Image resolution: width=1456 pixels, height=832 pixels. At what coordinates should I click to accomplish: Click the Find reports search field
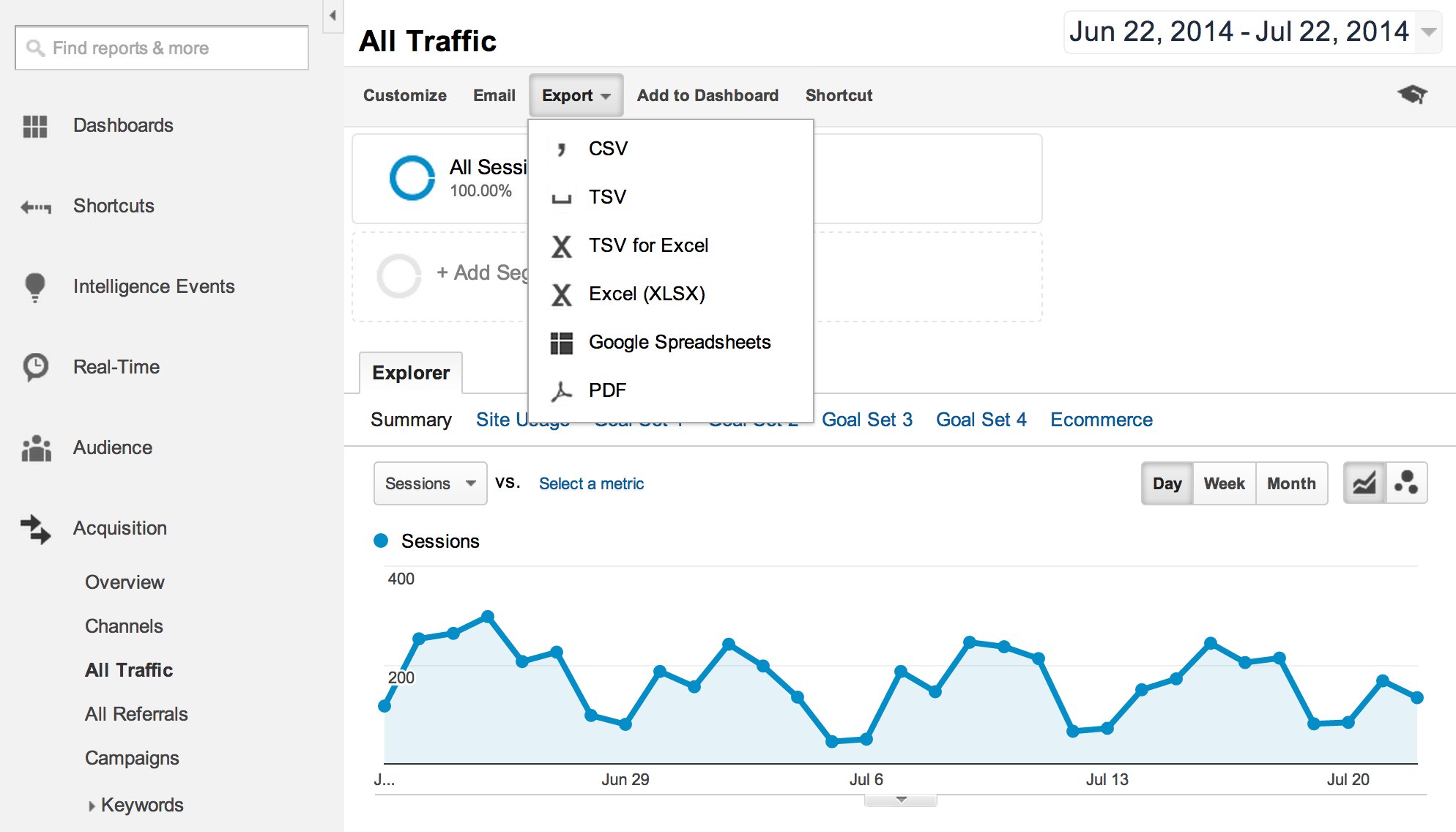162,48
